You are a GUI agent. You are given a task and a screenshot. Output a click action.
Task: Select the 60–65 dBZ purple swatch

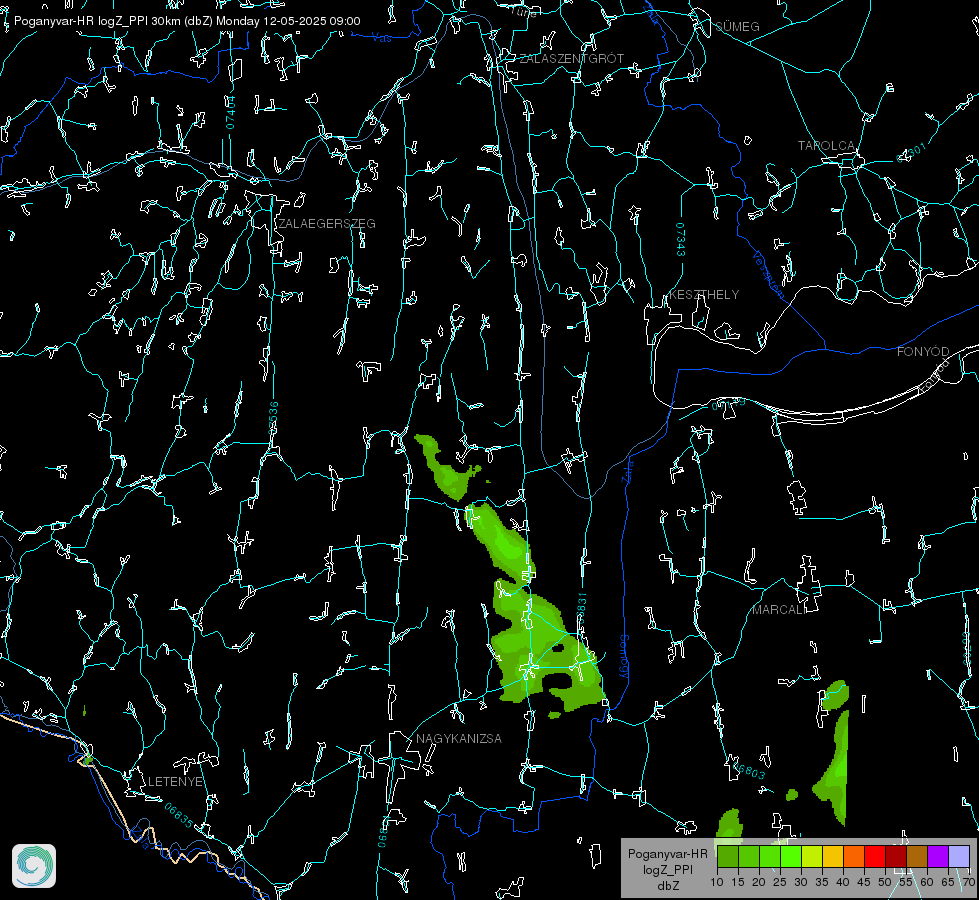click(x=938, y=856)
